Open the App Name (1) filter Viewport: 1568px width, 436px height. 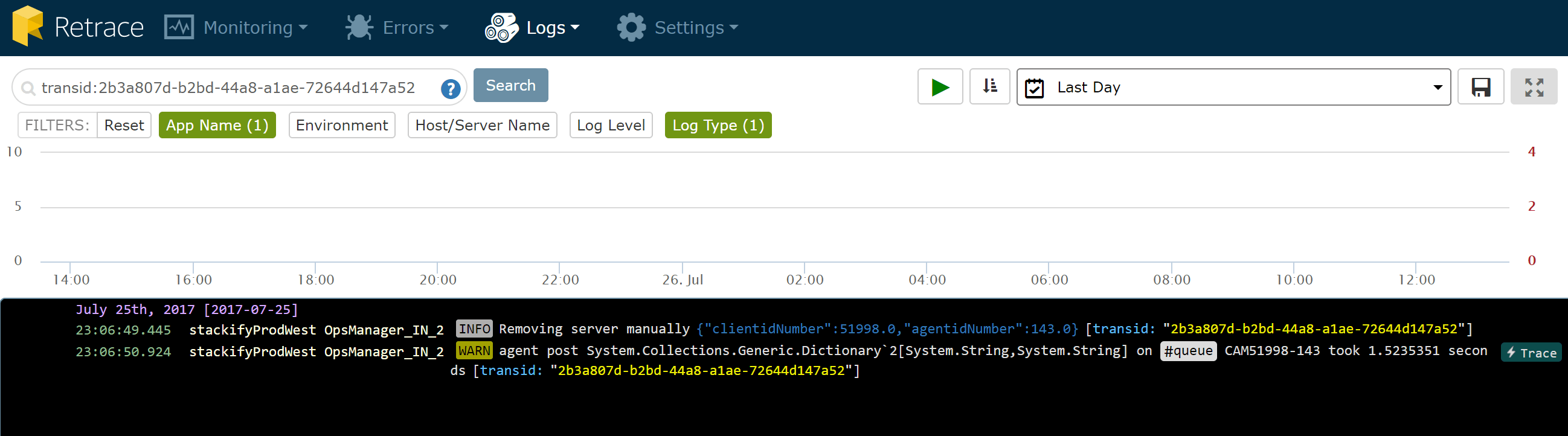tap(217, 126)
